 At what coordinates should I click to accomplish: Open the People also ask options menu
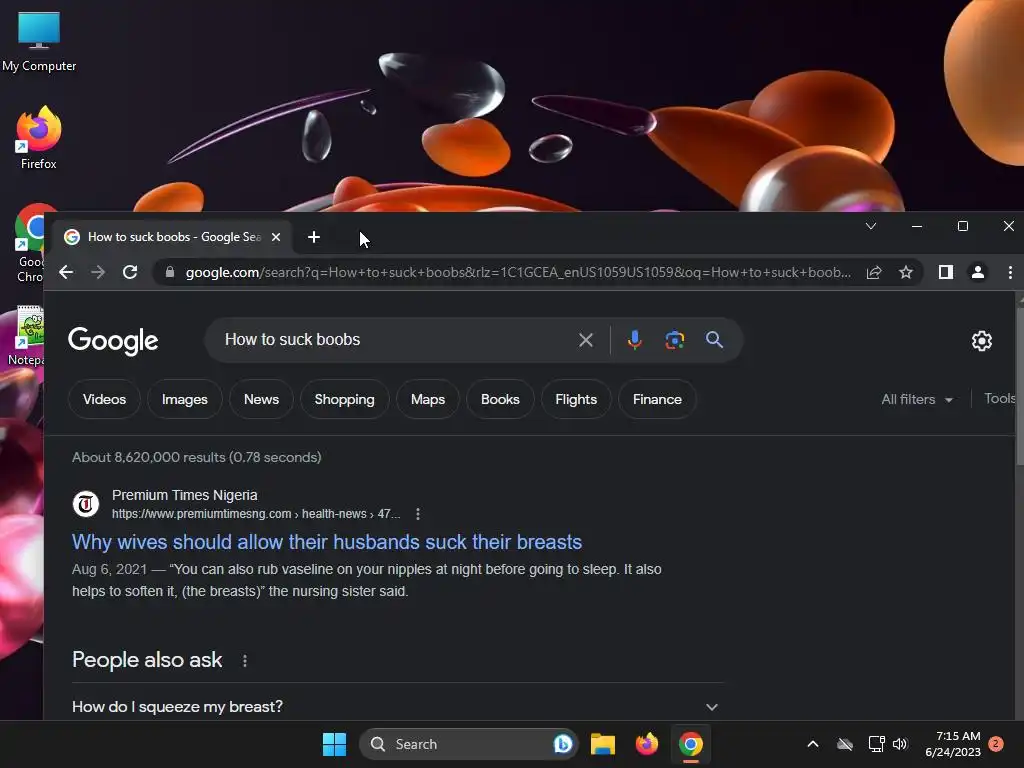[245, 661]
